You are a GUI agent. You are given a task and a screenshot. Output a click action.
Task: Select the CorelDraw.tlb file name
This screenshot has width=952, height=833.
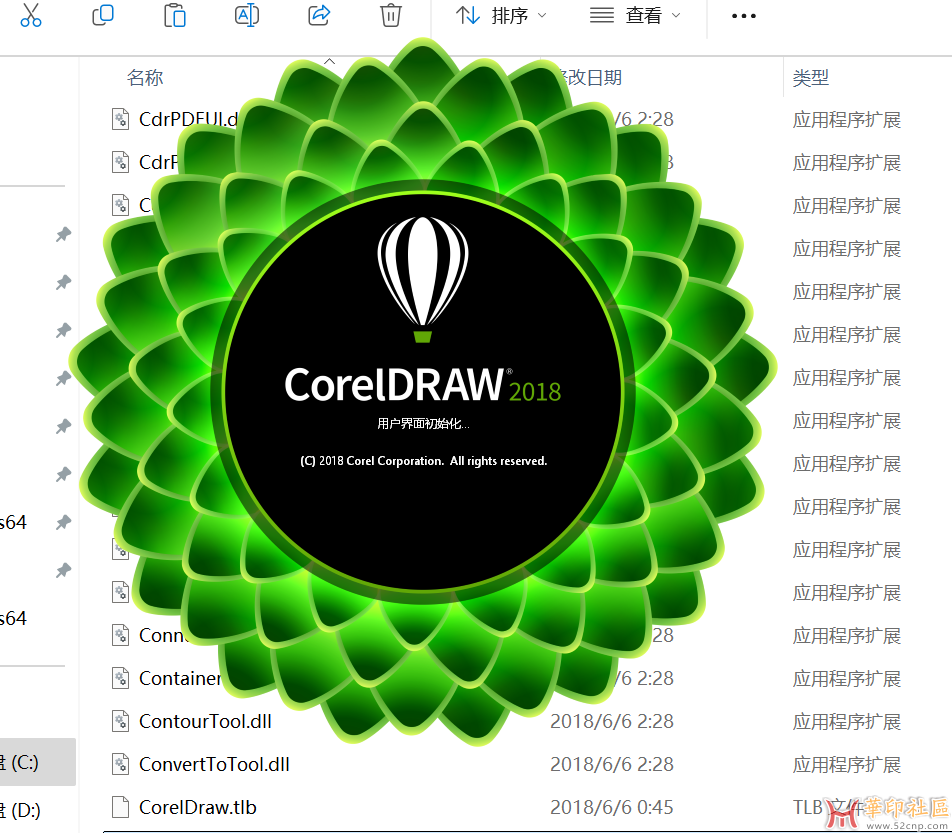pos(198,808)
